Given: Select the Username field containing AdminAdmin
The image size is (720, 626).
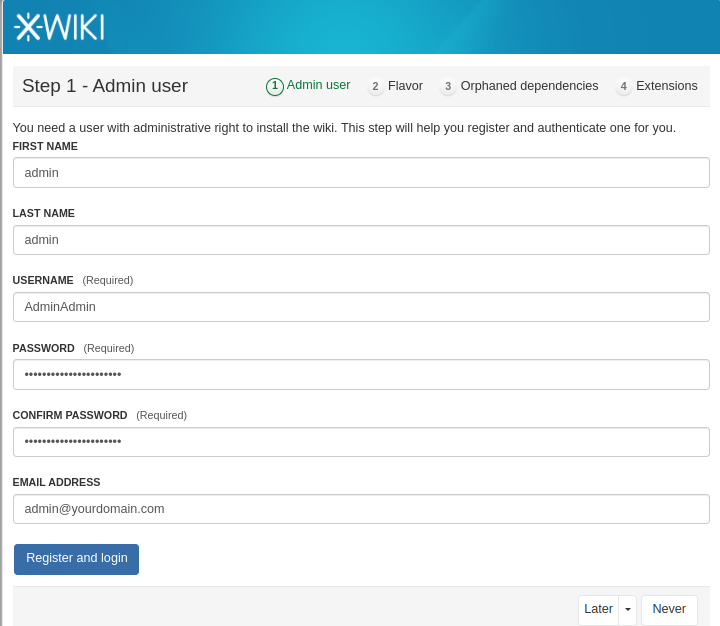Looking at the screenshot, I should (361, 307).
